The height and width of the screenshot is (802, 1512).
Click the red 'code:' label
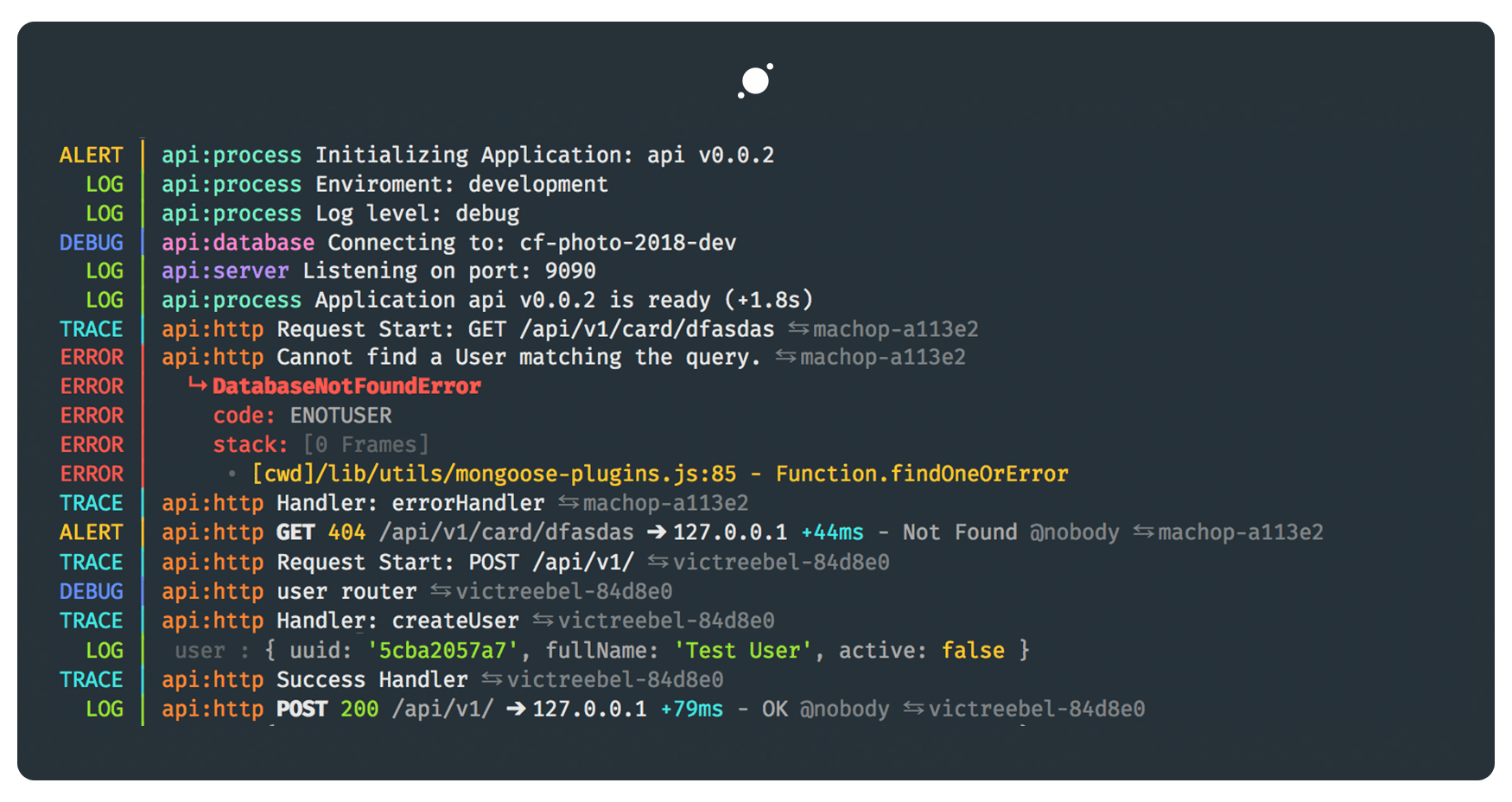click(x=245, y=416)
